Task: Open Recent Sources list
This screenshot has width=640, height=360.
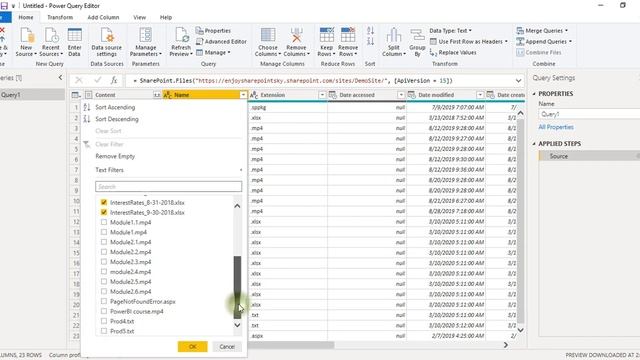Action: [51, 42]
